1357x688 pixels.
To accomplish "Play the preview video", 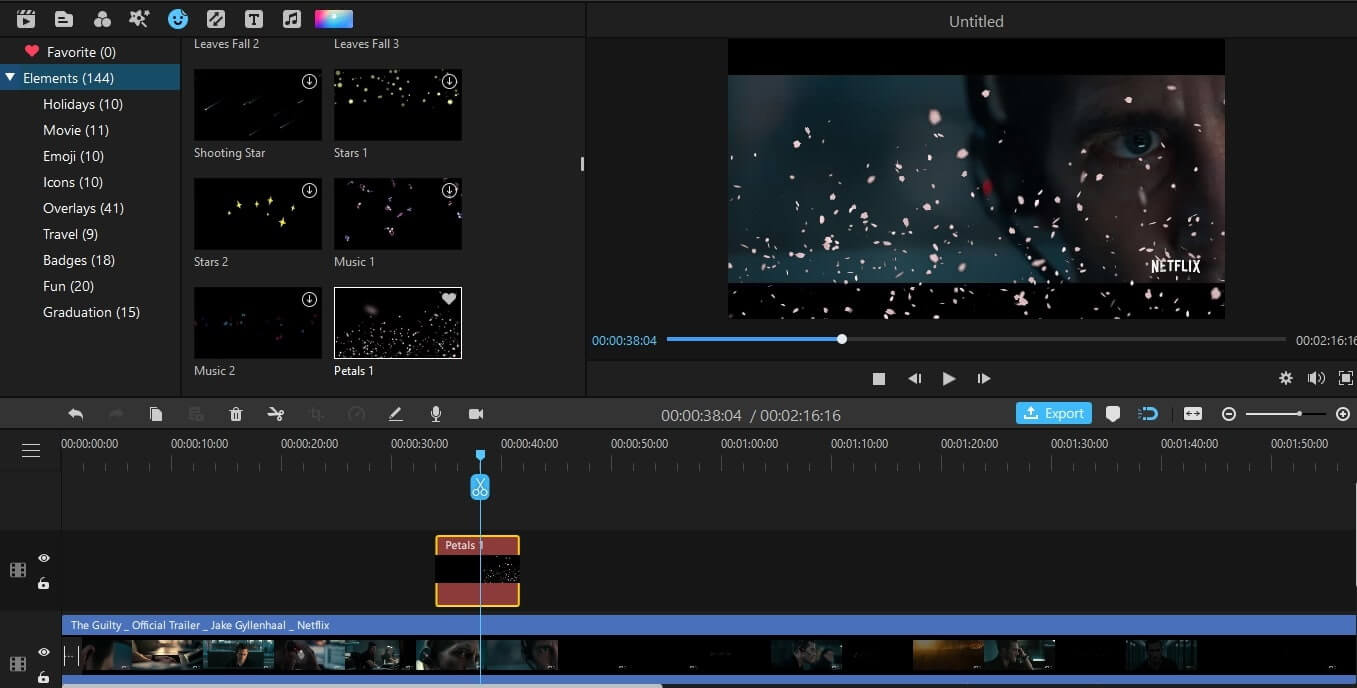I will click(x=949, y=379).
